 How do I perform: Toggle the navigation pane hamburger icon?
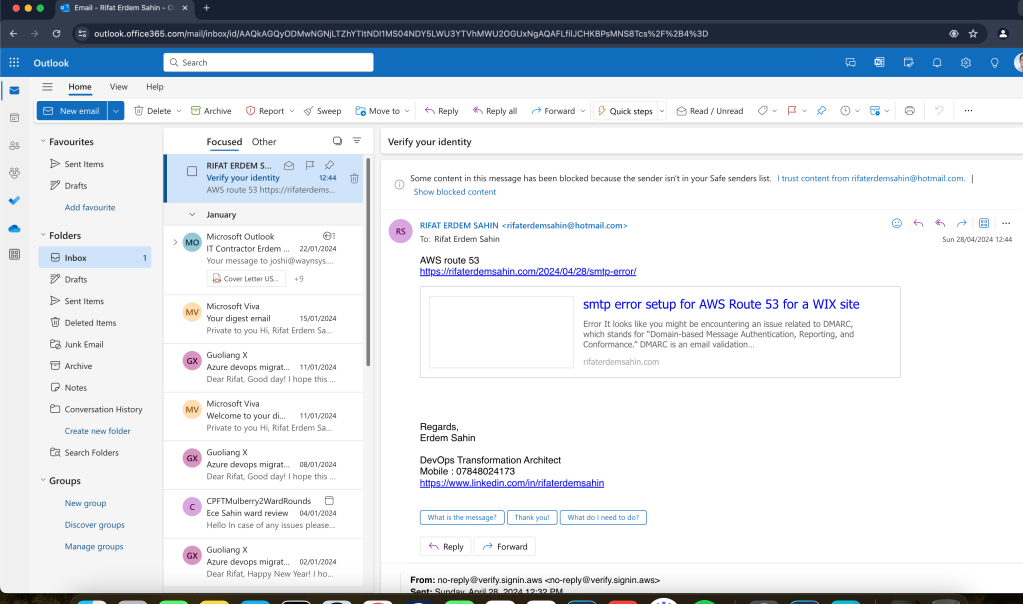point(47,87)
